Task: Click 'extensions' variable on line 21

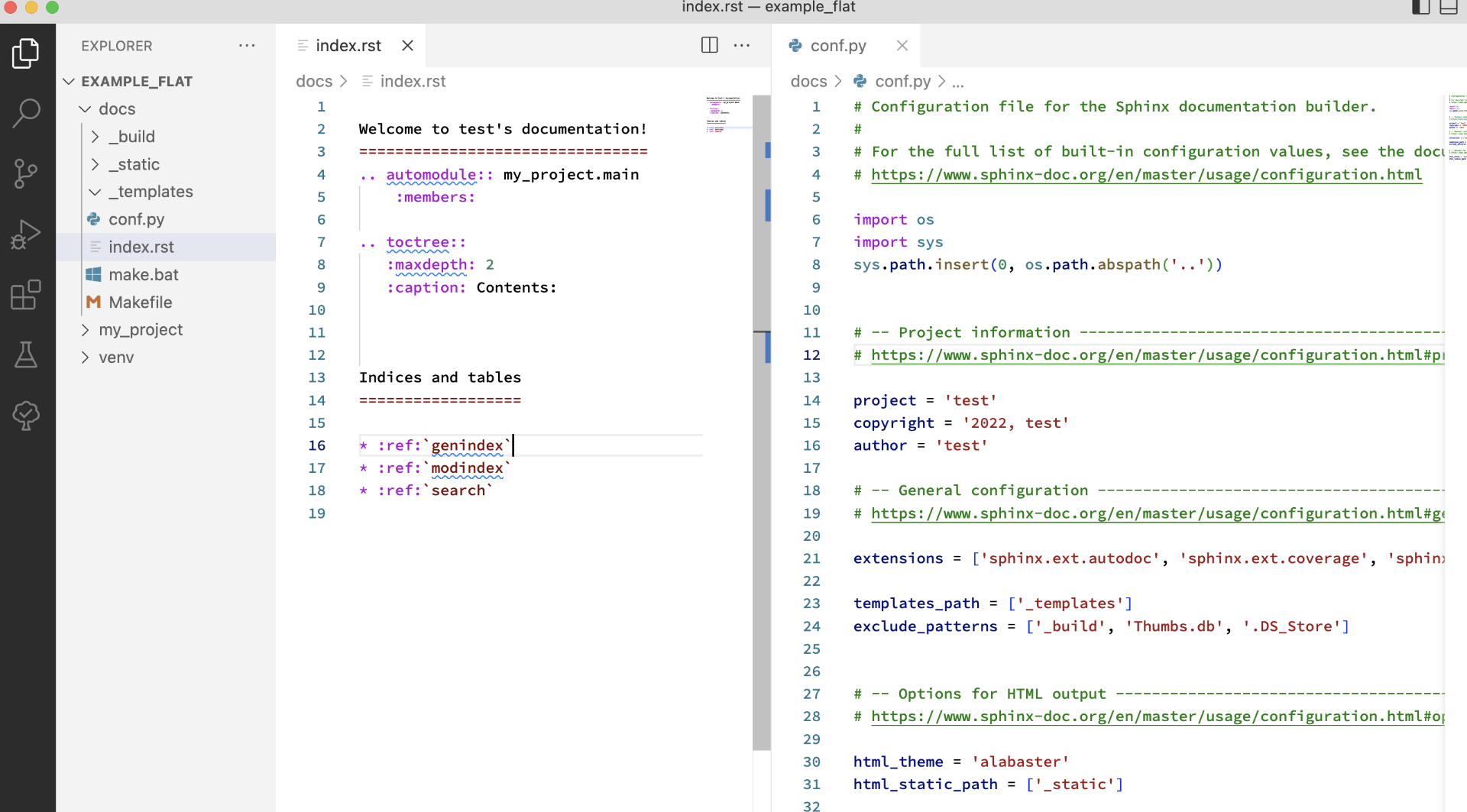Action: [898, 558]
